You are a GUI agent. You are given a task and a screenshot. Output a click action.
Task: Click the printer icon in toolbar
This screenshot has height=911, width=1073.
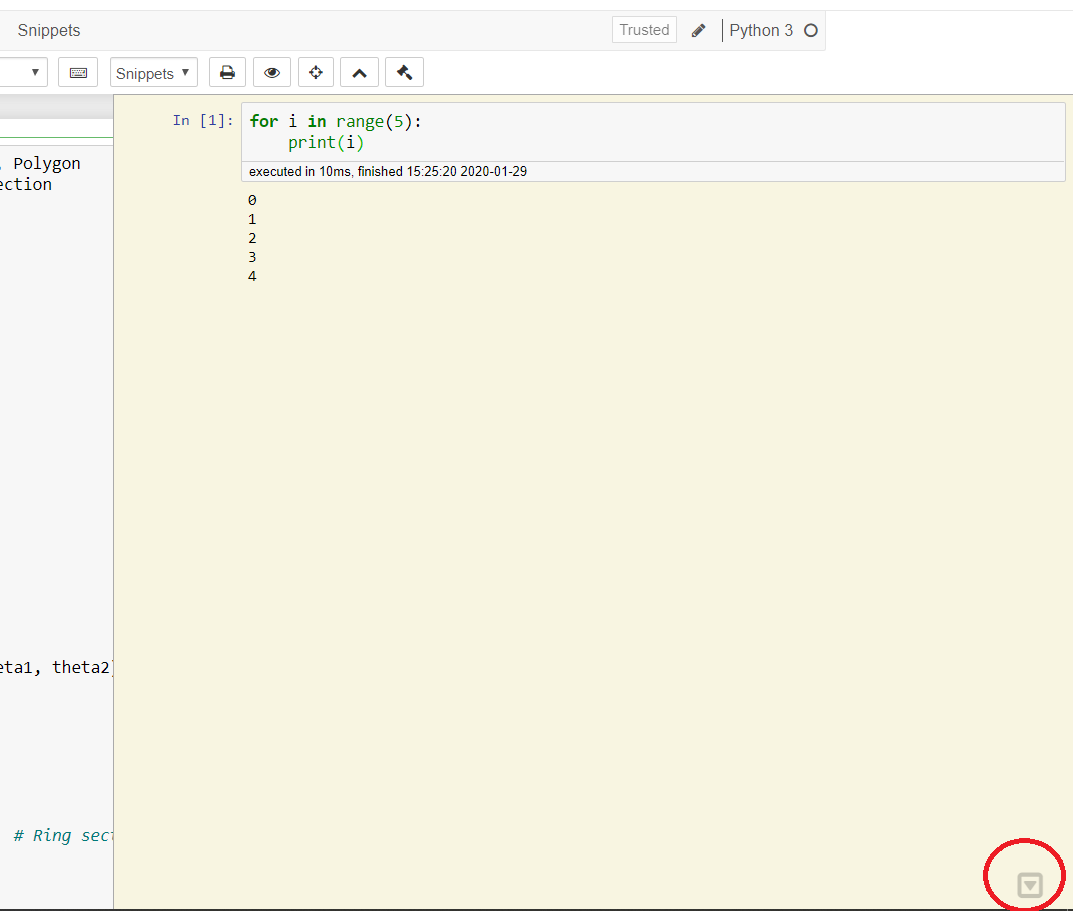[x=227, y=73]
